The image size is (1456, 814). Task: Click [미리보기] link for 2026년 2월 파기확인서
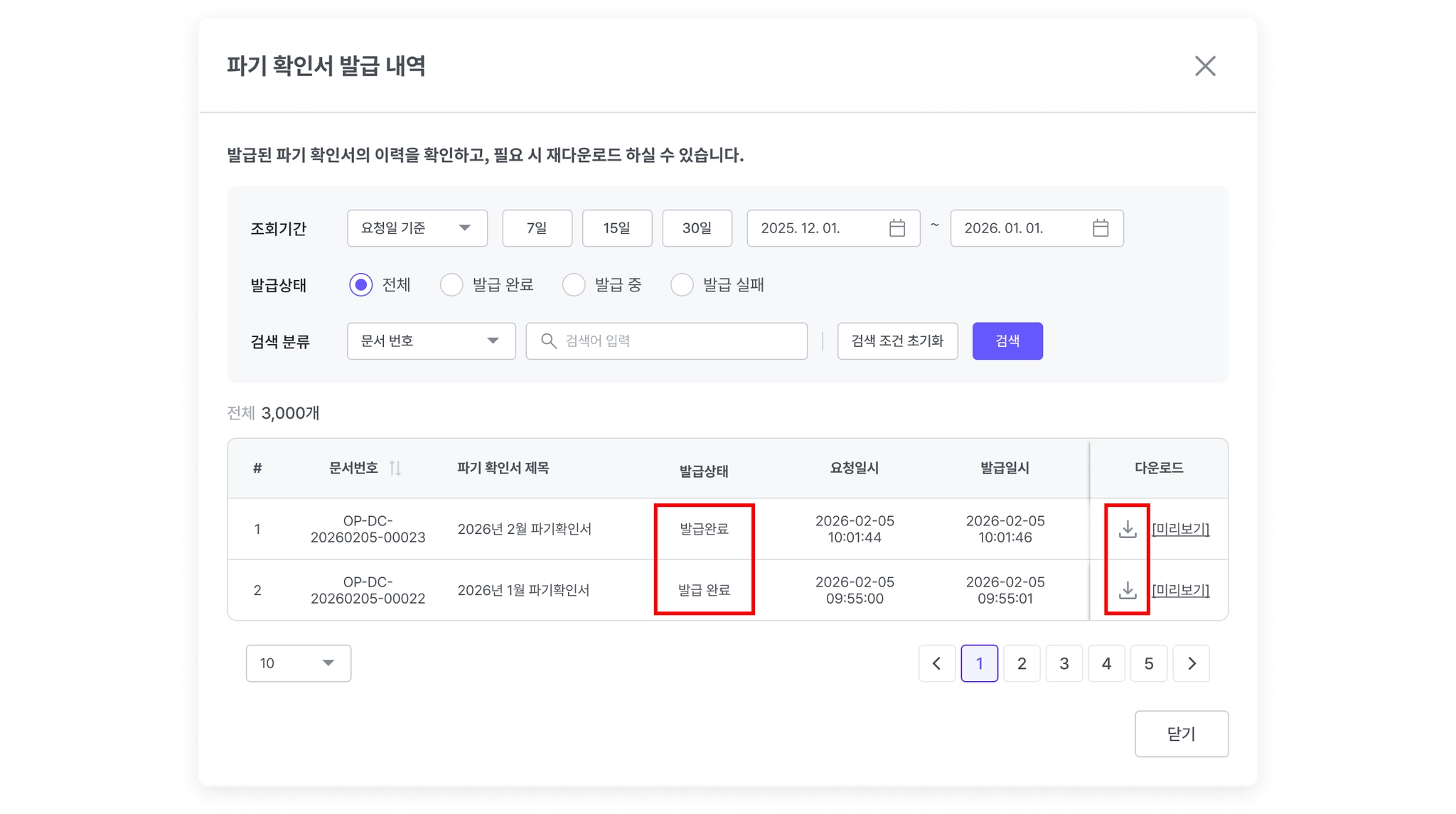click(x=1180, y=529)
